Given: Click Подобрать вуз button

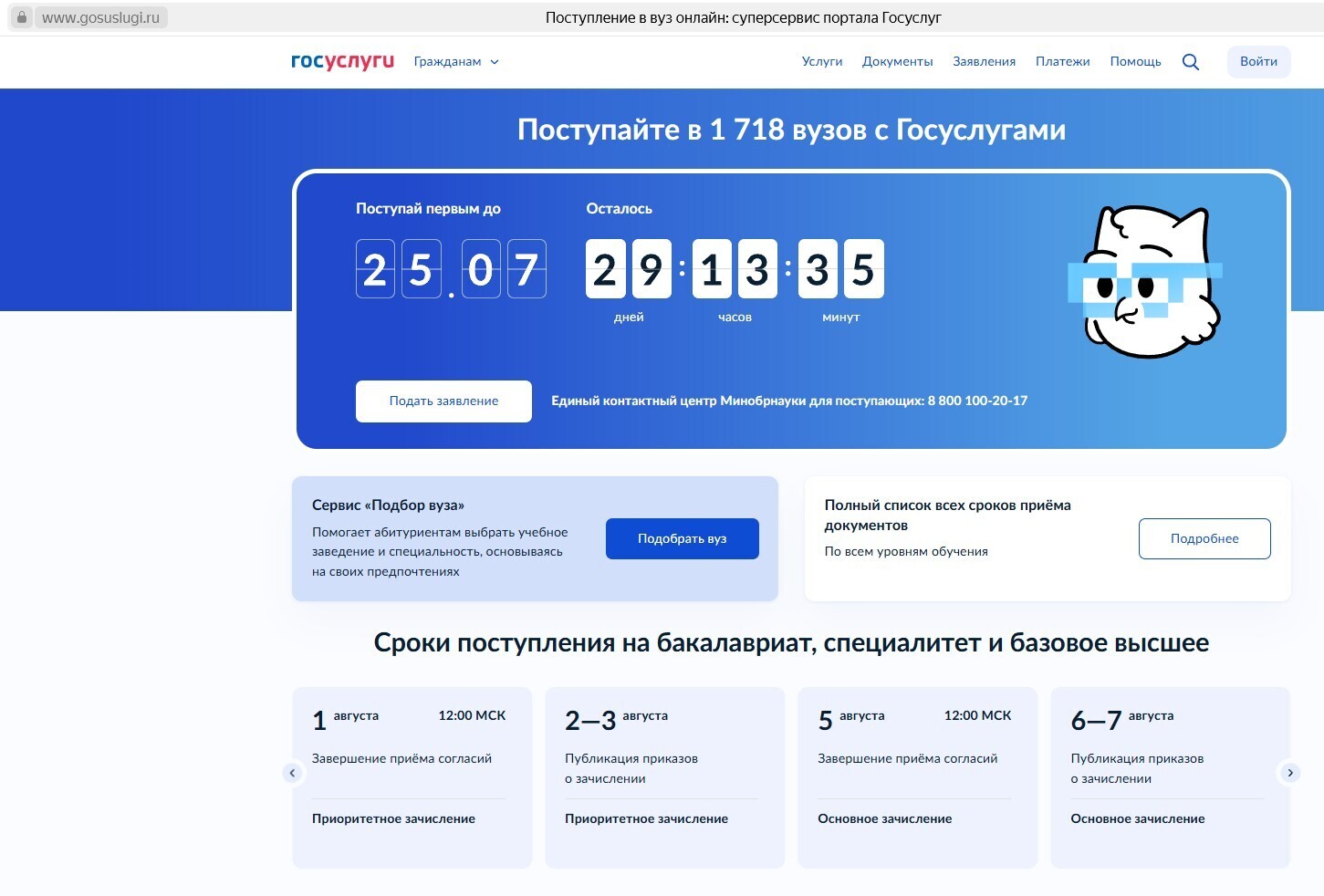Looking at the screenshot, I should pos(683,538).
